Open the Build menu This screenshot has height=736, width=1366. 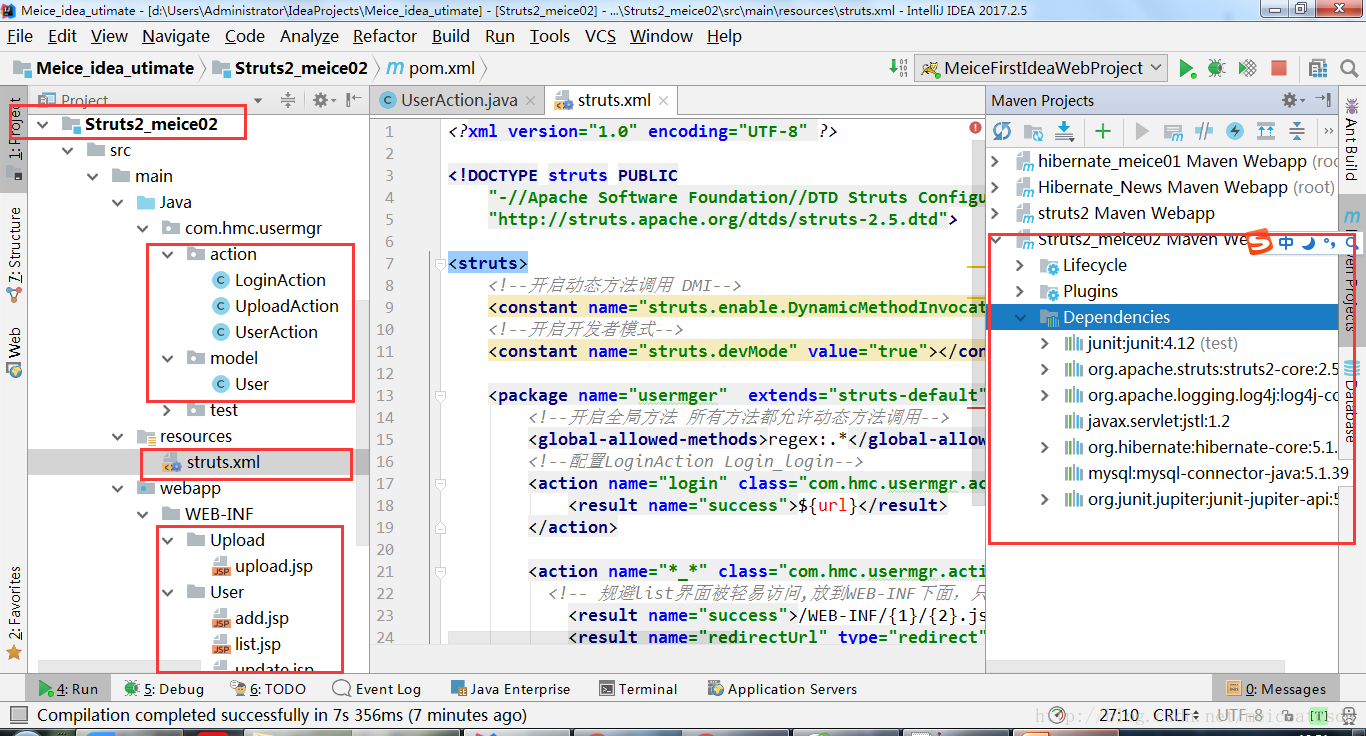[x=451, y=36]
